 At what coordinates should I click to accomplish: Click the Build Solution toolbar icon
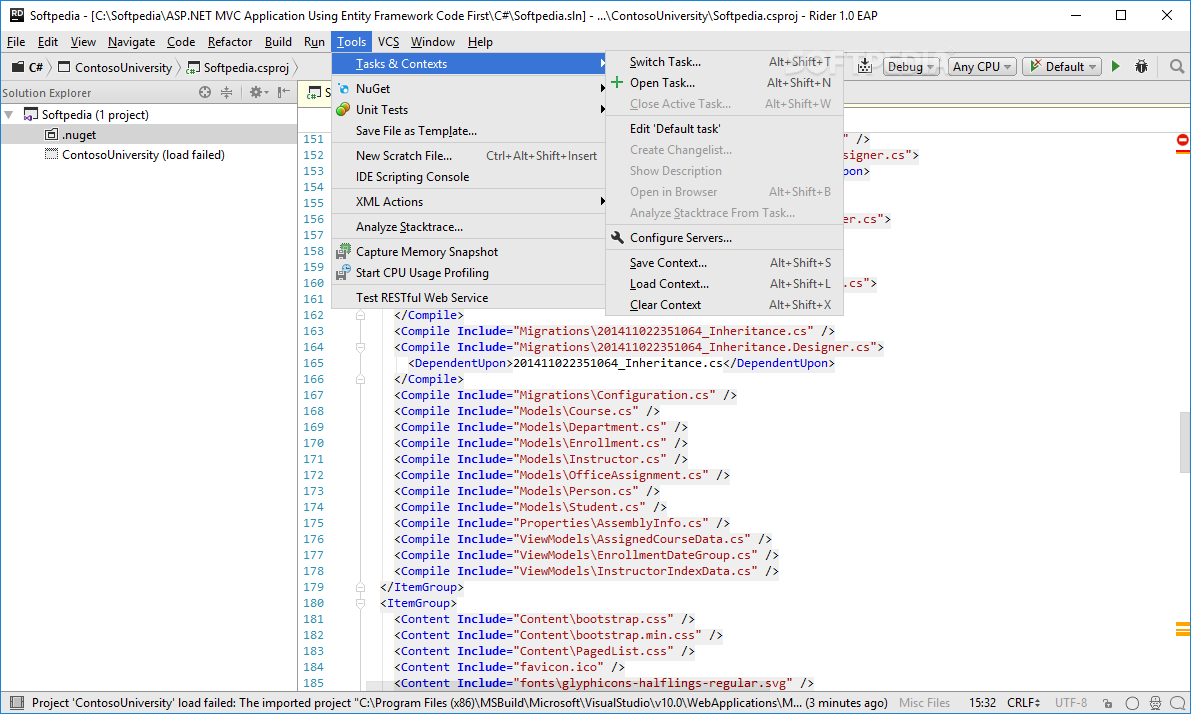coord(864,67)
